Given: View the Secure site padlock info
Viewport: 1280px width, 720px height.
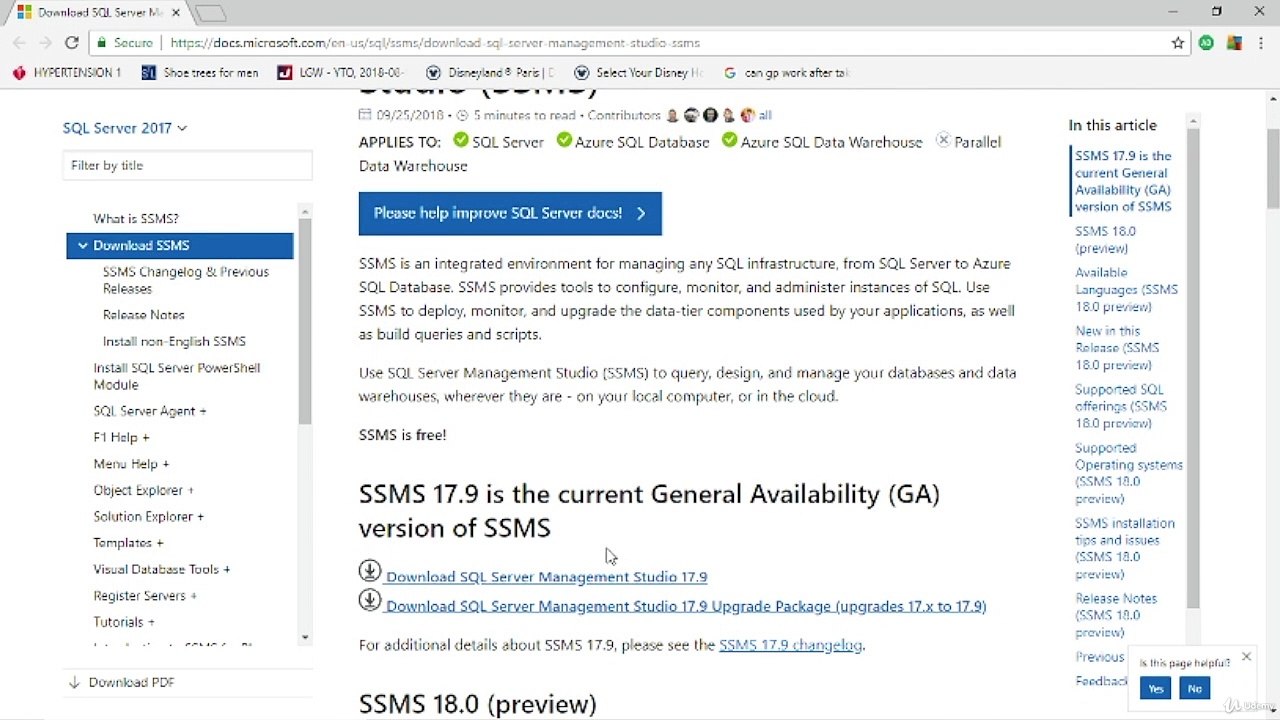Looking at the screenshot, I should coord(125,43).
